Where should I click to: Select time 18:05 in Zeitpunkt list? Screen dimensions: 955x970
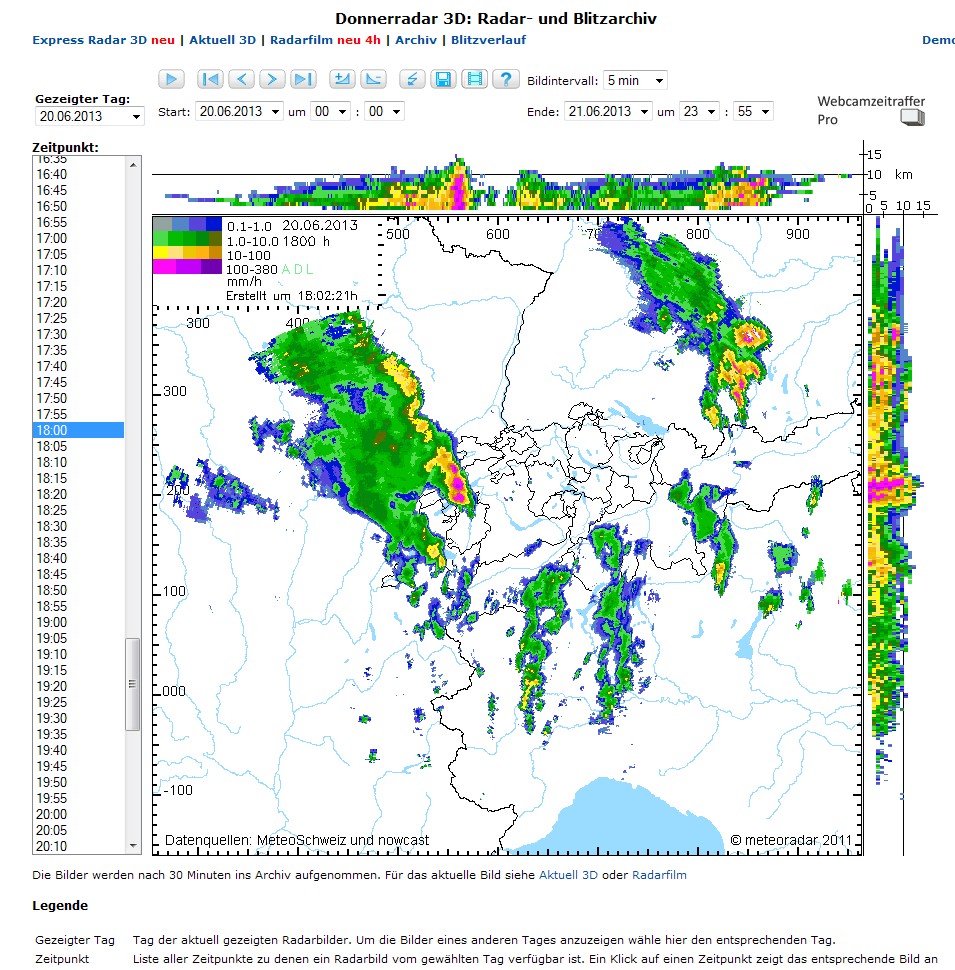[x=79, y=447]
